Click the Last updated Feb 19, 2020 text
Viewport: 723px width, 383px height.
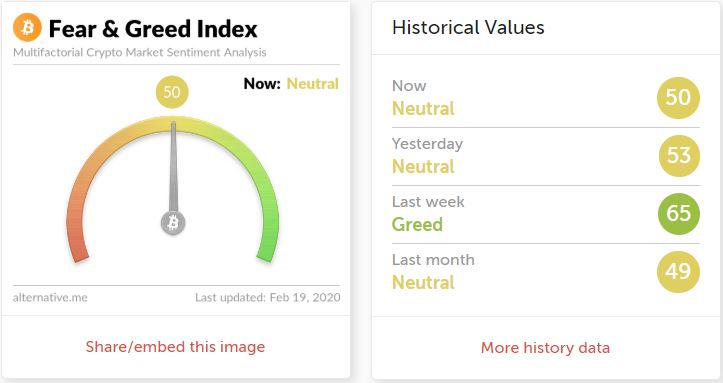pos(267,297)
